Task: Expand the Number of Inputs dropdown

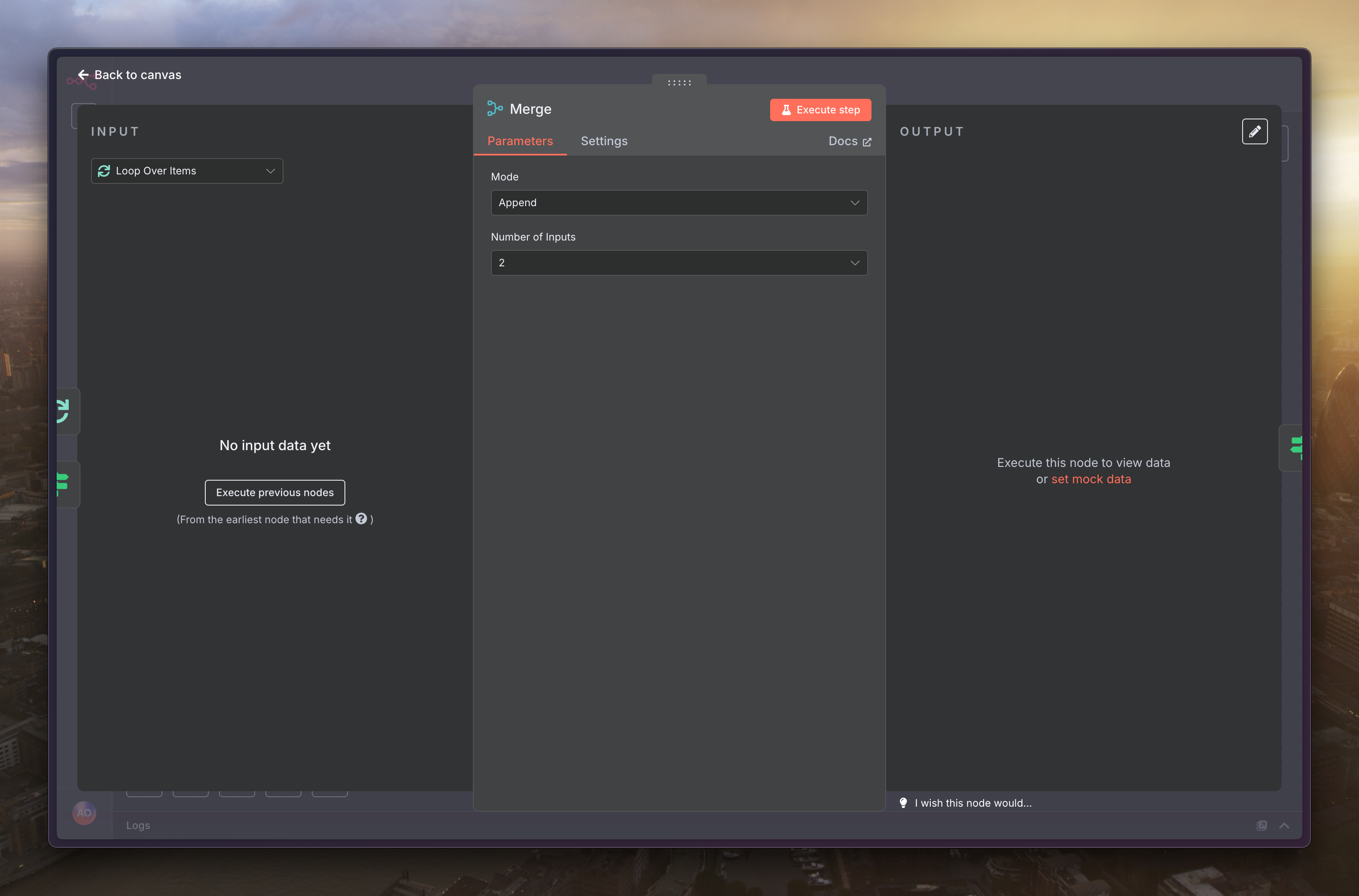Action: click(679, 263)
